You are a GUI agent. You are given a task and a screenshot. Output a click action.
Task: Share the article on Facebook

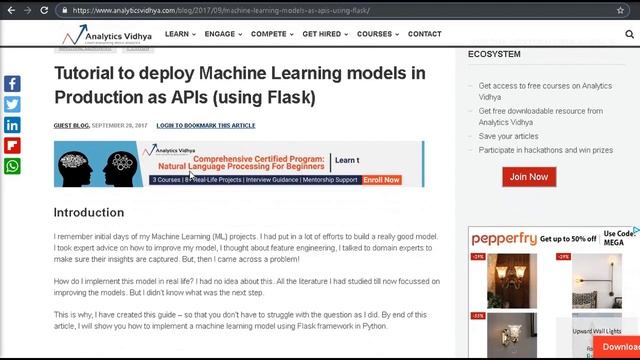click(12, 84)
